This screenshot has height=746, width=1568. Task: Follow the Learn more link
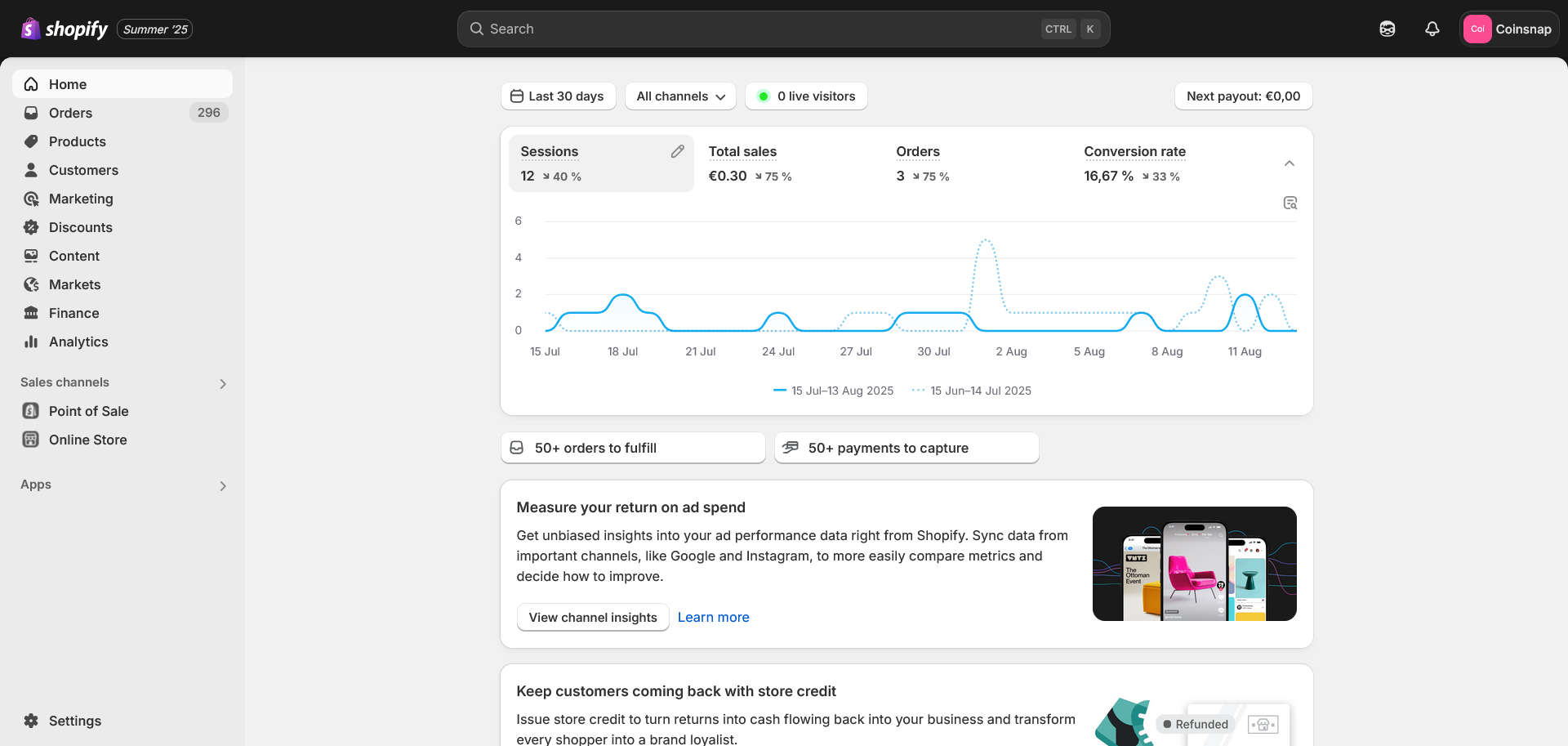click(713, 618)
